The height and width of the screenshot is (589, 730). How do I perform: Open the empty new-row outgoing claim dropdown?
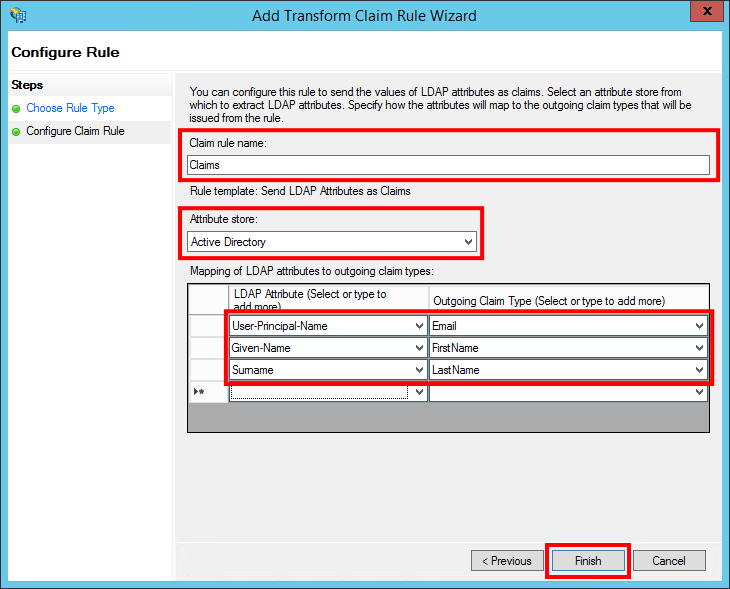coord(699,392)
